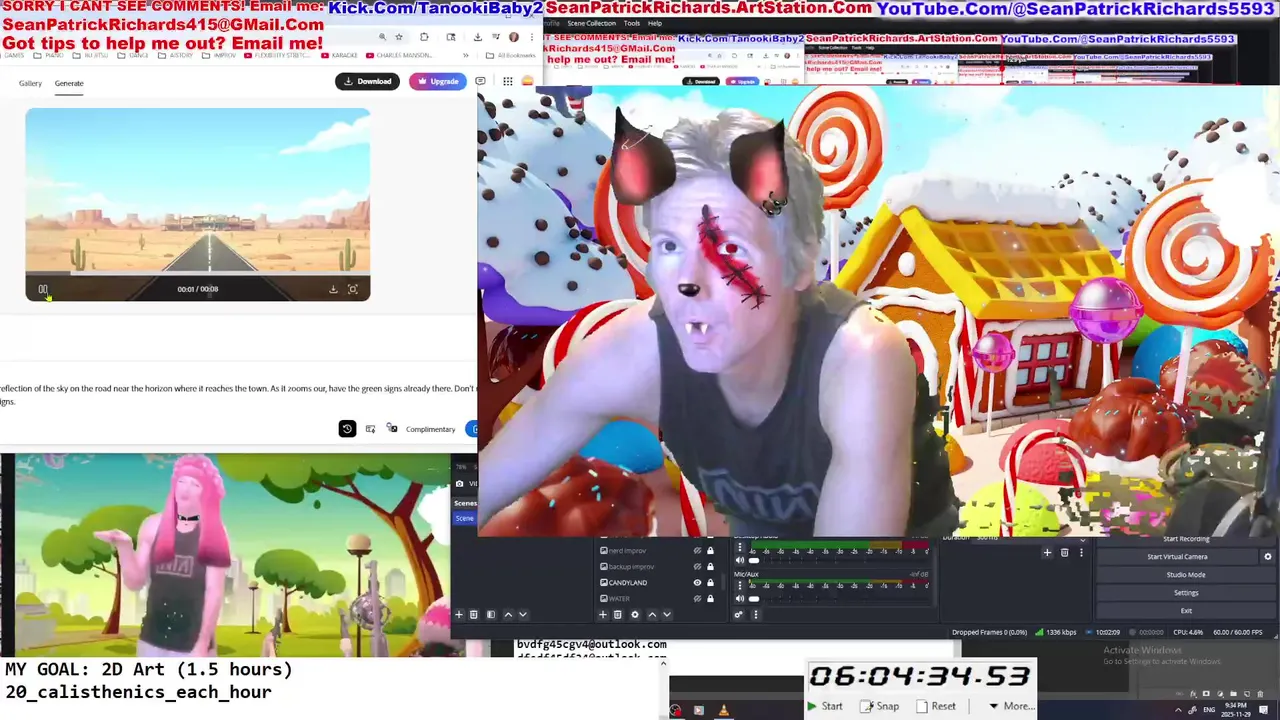Remove selected source with trash icon
The width and height of the screenshot is (1280, 720).
click(x=618, y=615)
